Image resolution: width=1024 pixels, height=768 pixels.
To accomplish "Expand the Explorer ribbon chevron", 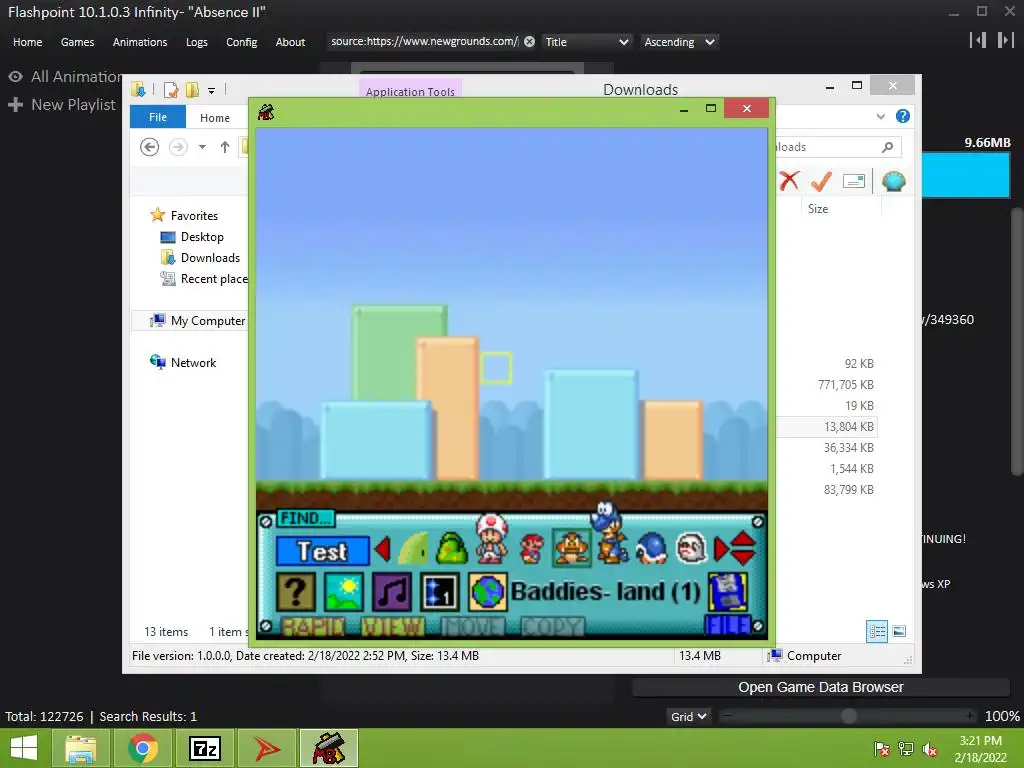I will 881,116.
